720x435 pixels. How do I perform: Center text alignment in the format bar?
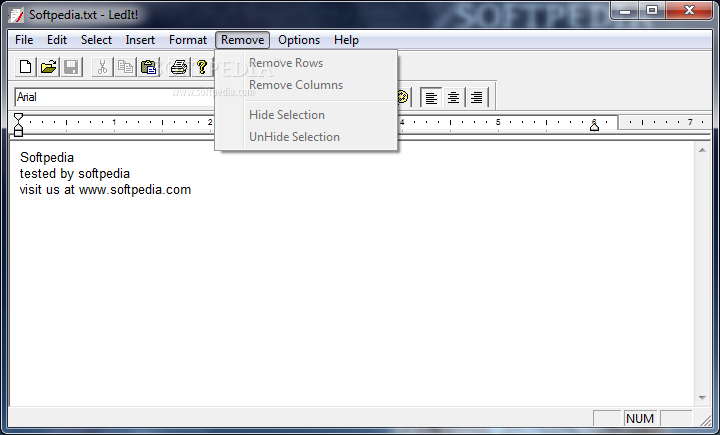pyautogui.click(x=454, y=97)
